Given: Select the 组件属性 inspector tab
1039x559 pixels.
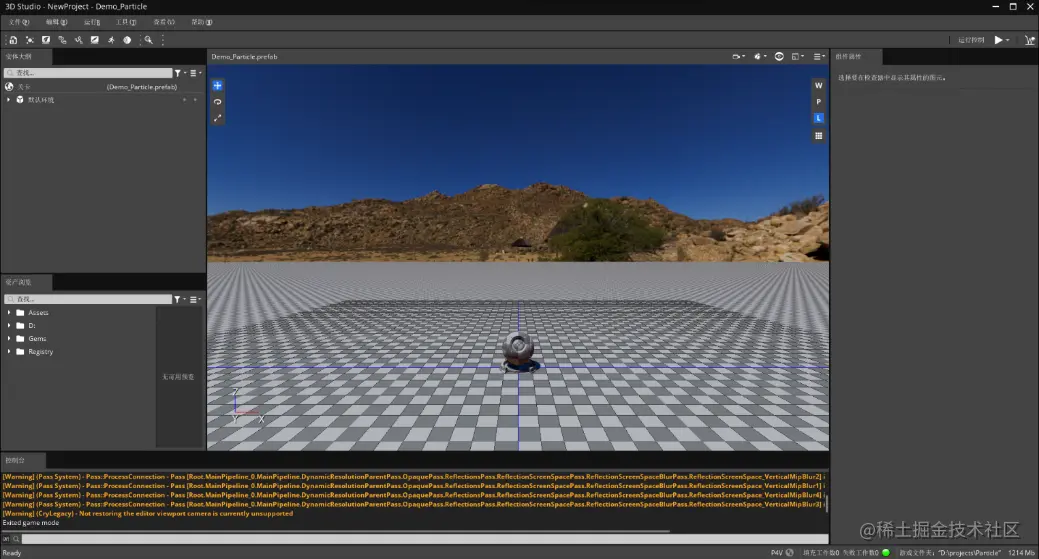Looking at the screenshot, I should pos(856,56).
